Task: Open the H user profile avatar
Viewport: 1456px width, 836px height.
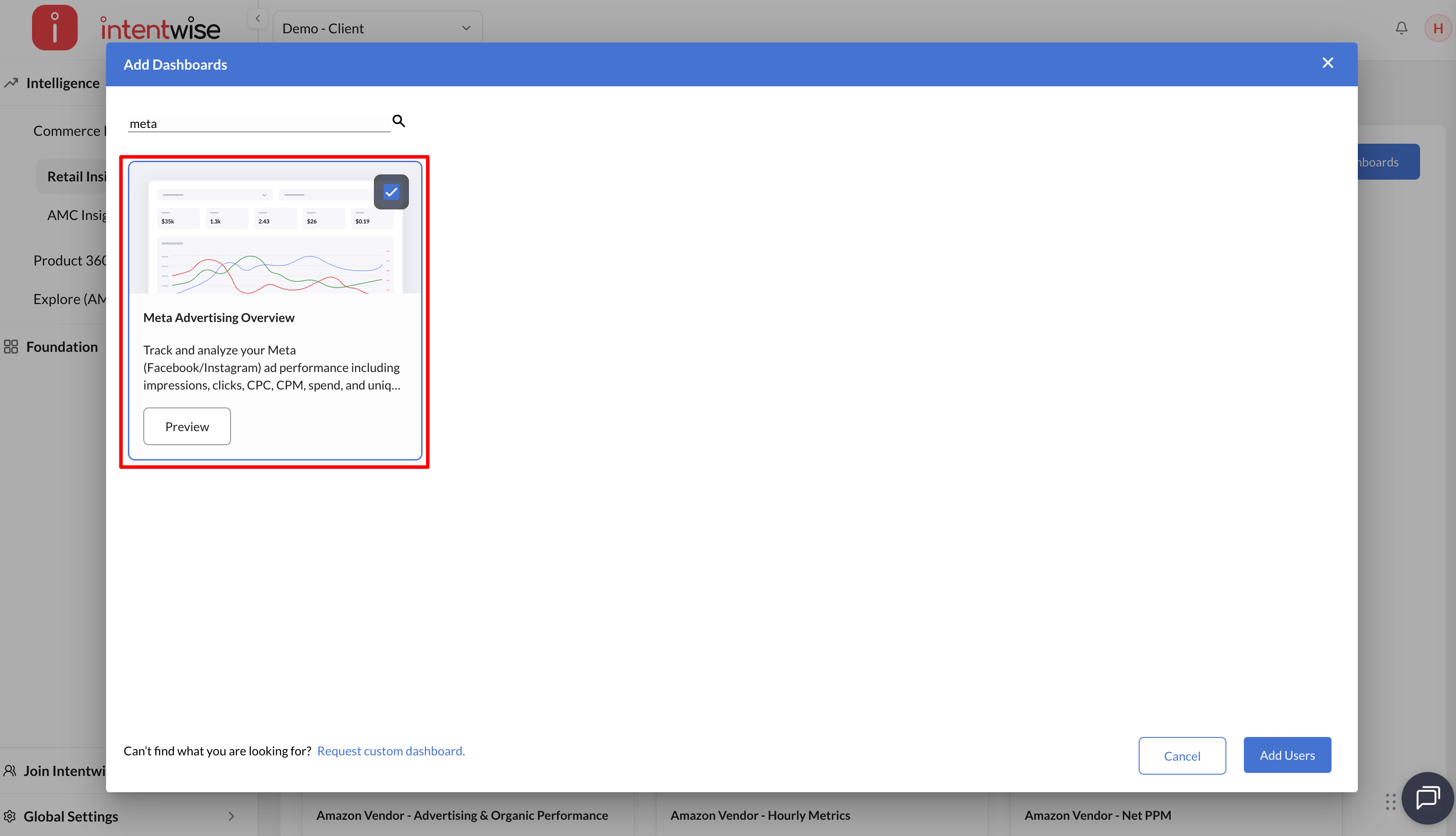Action: [1438, 28]
